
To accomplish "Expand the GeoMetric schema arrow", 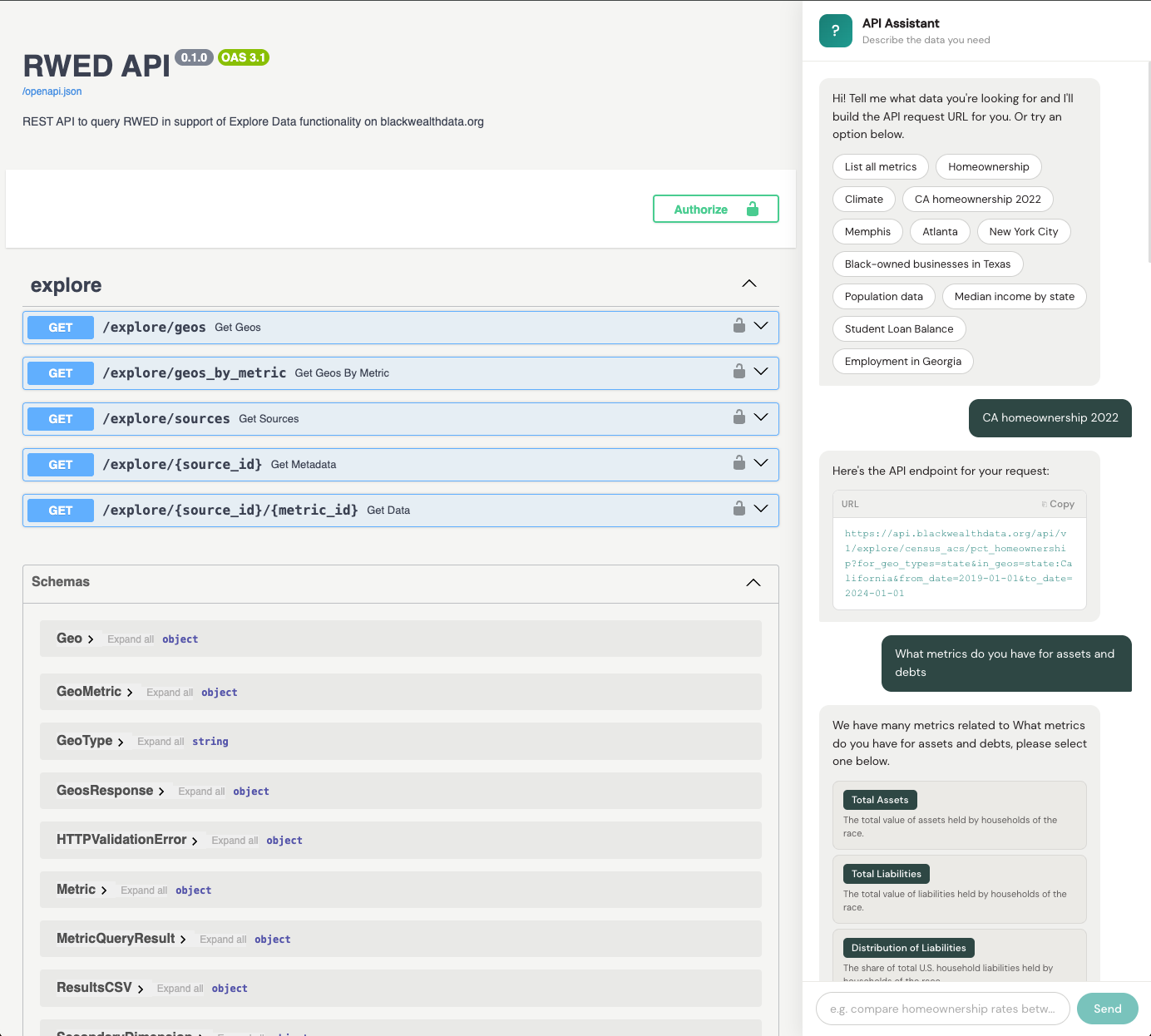I will click(x=130, y=693).
